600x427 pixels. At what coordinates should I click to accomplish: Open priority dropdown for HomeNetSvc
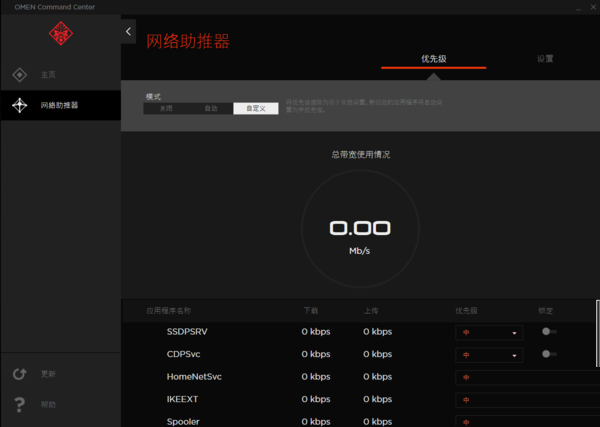coord(527,378)
